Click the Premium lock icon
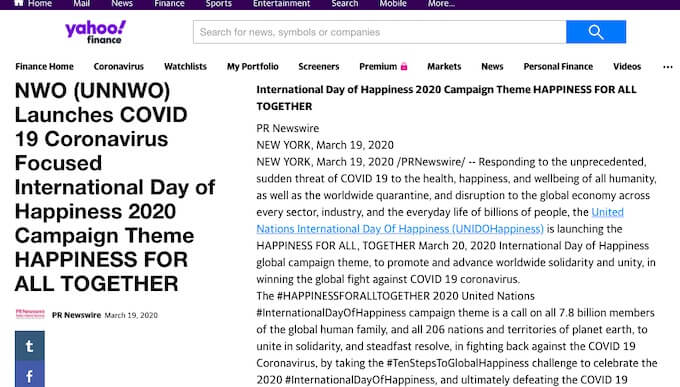 (x=404, y=66)
